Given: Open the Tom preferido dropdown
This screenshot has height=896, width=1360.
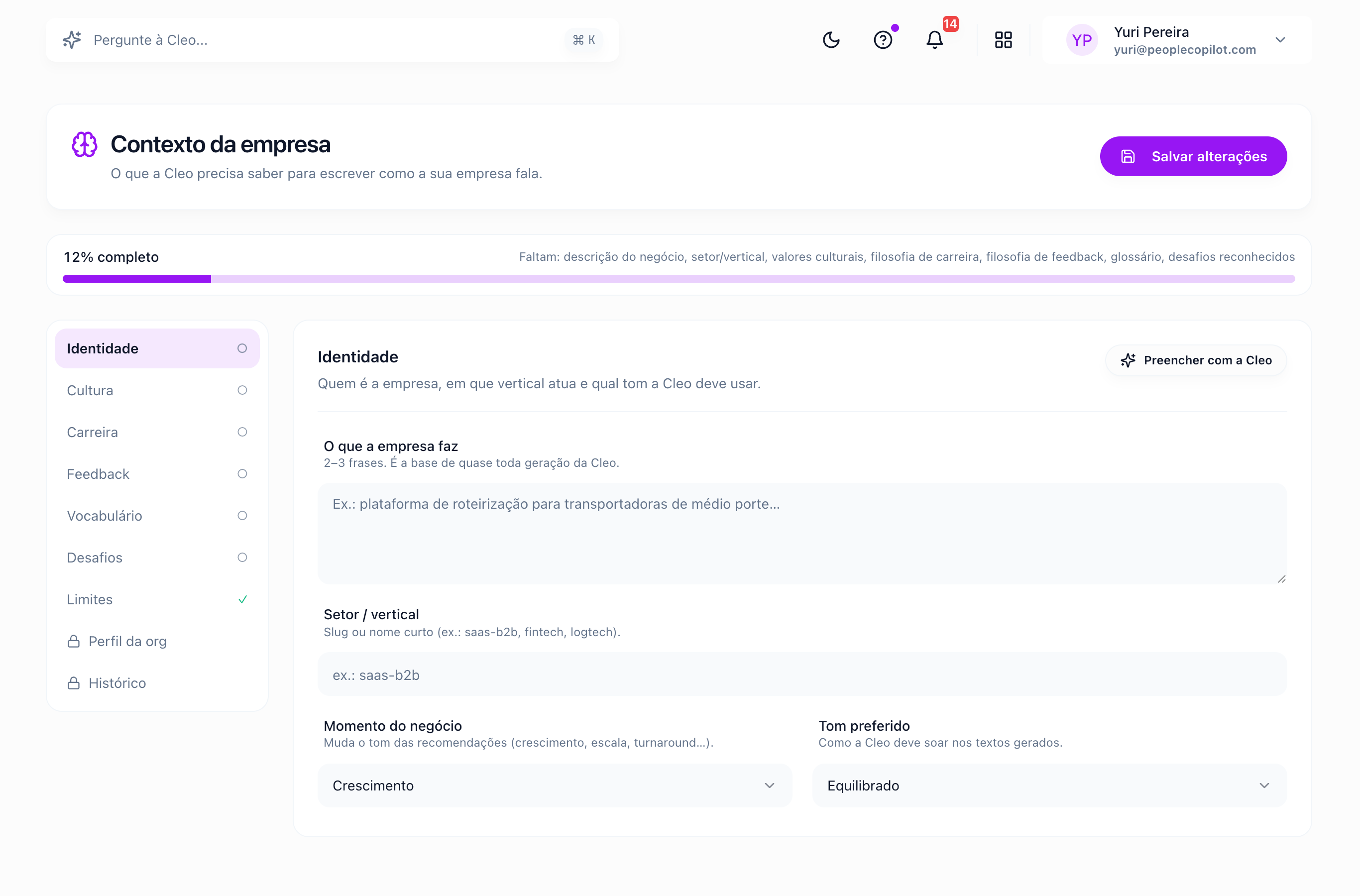Looking at the screenshot, I should point(1050,785).
